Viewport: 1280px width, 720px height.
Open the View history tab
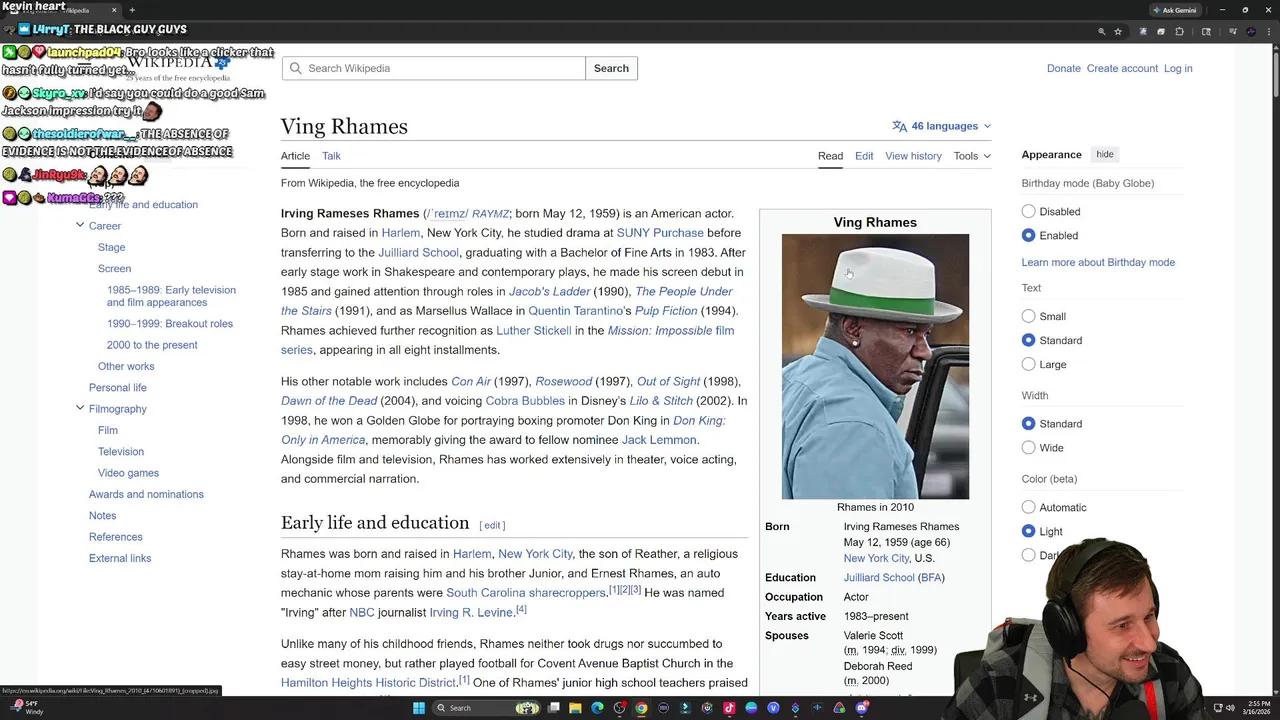(913, 156)
